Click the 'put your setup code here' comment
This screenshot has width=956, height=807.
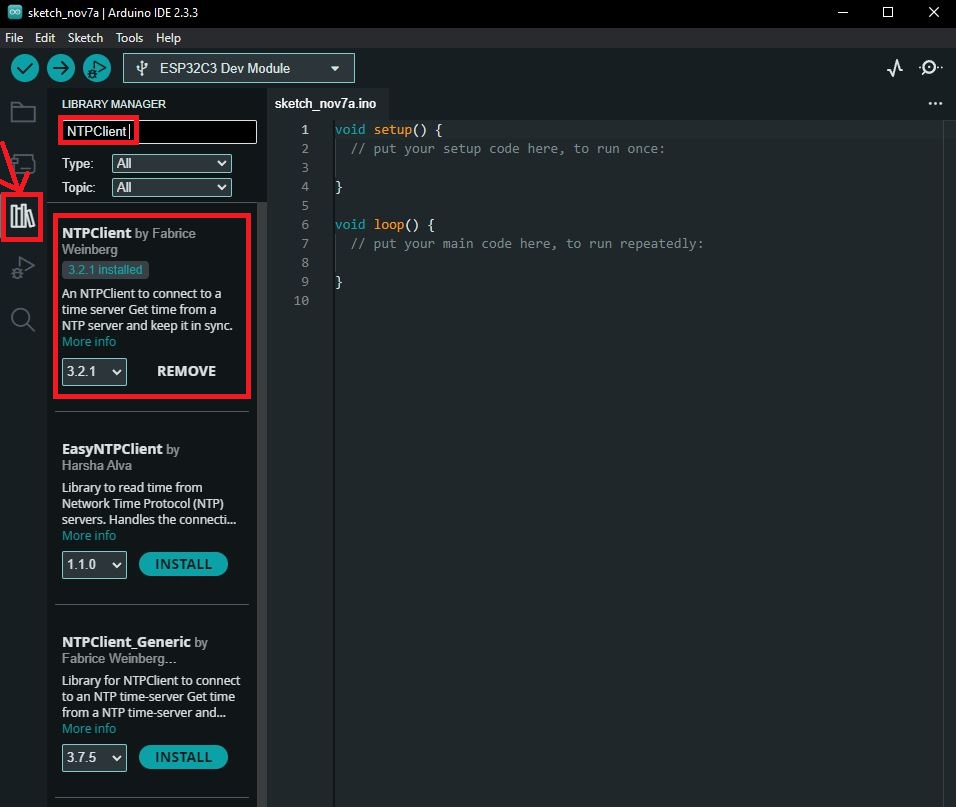pos(508,149)
